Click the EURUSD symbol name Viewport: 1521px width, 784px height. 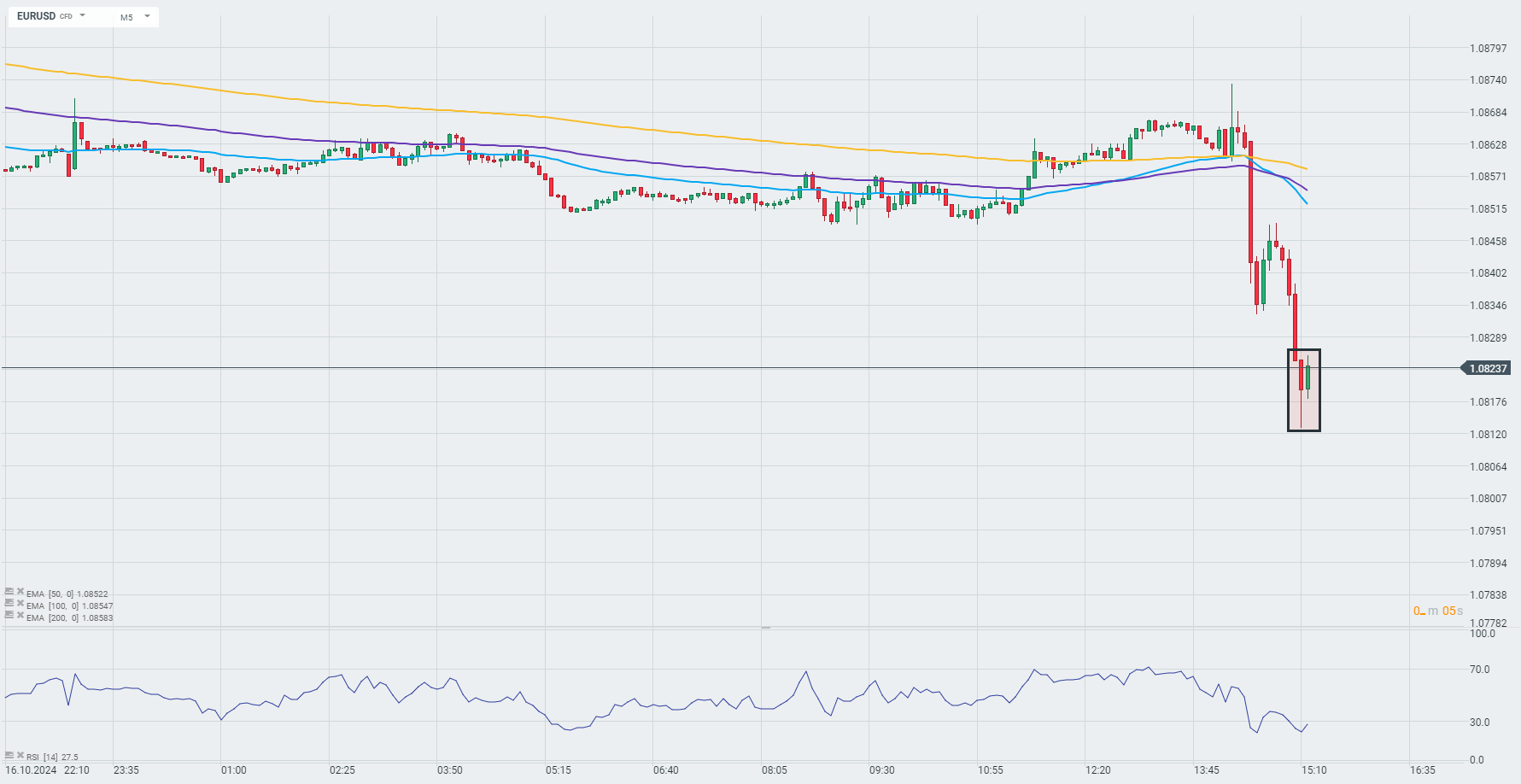click(36, 16)
